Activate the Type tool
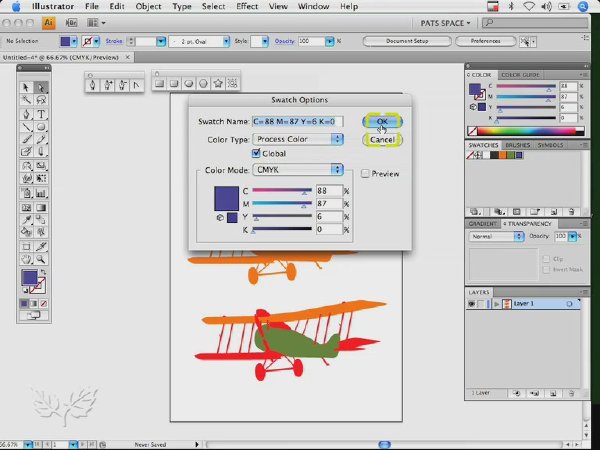 41,114
